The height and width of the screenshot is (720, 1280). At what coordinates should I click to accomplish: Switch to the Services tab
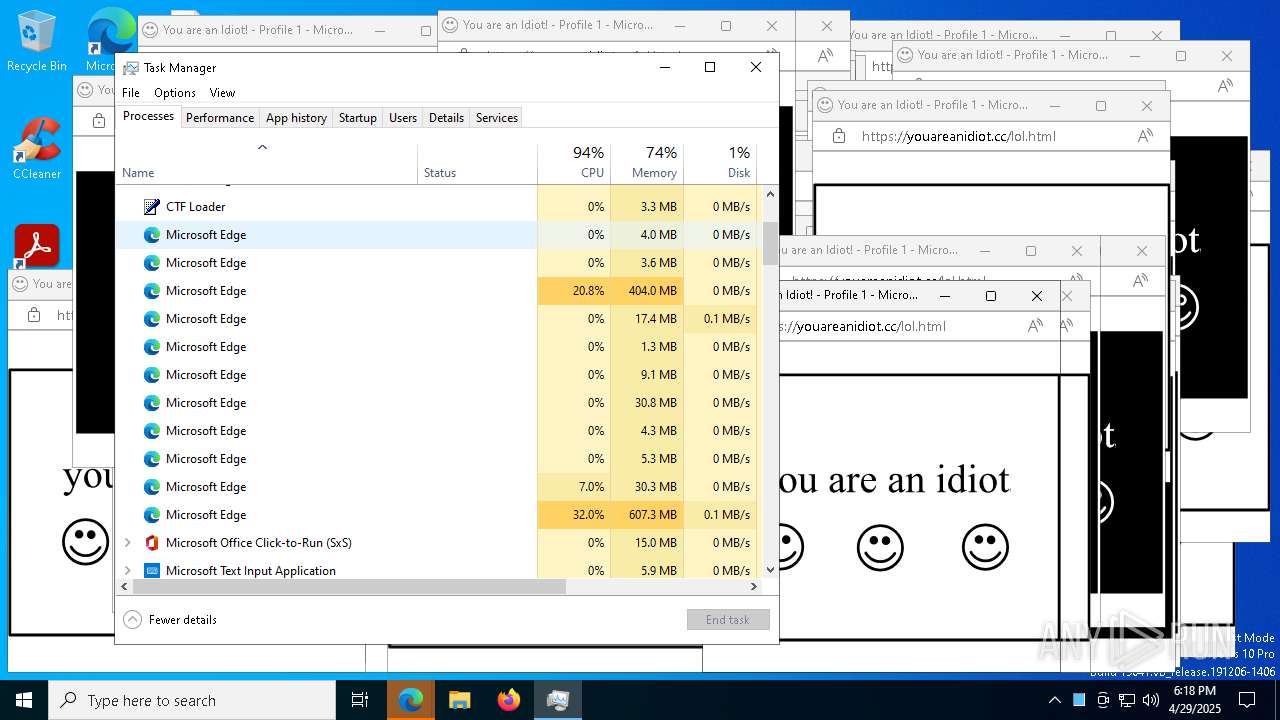(497, 118)
